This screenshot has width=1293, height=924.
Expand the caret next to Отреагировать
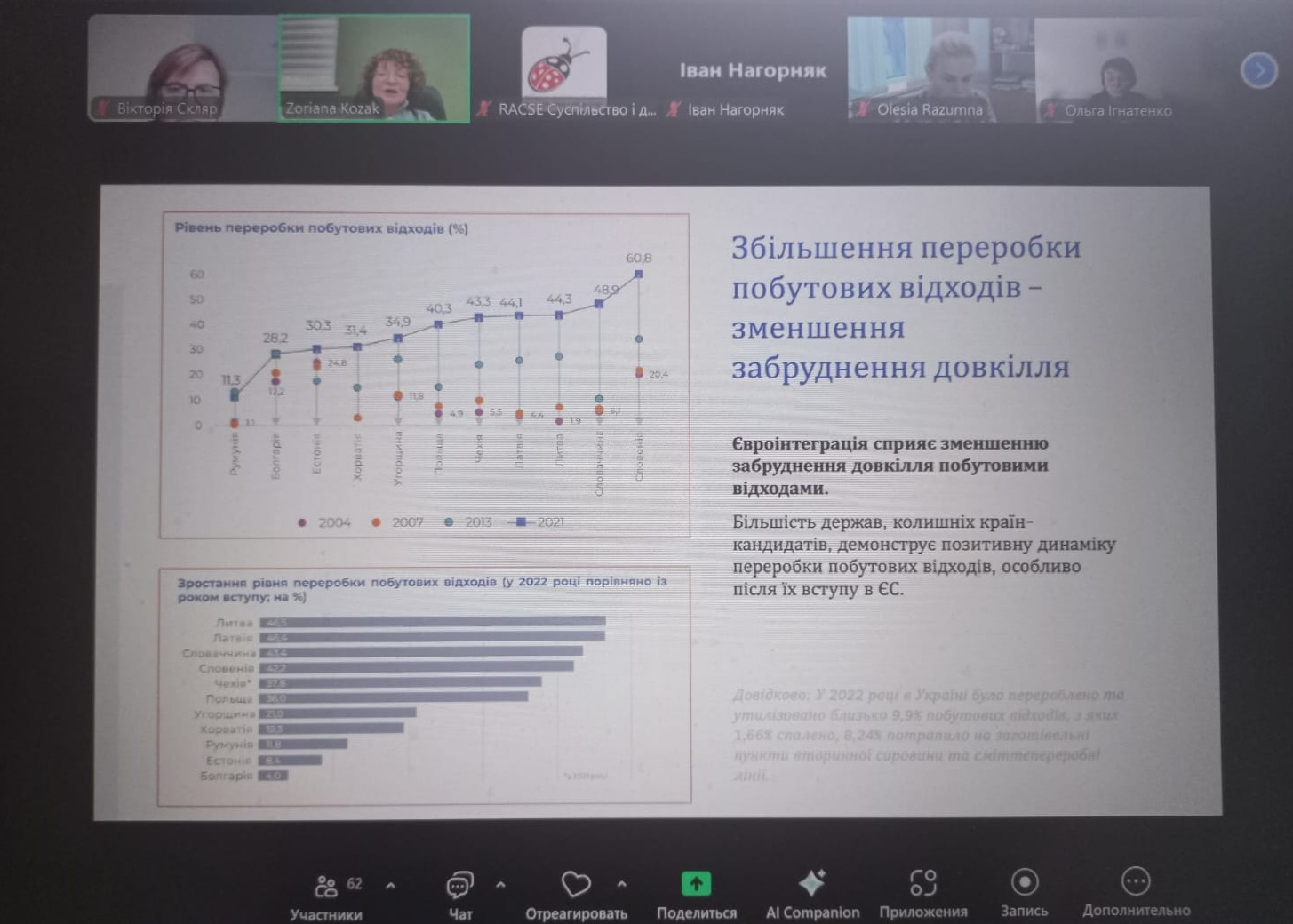(x=621, y=884)
